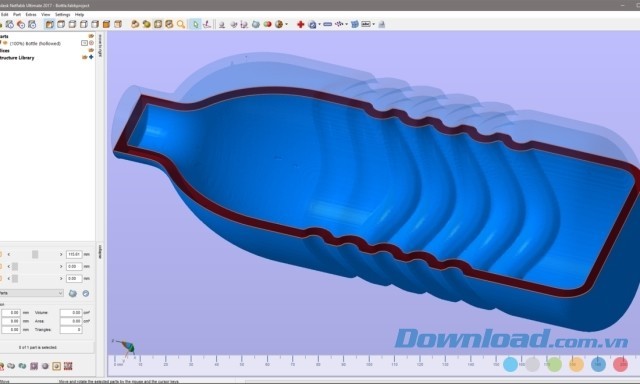Screen dimensions: 640x384
Task: Click the yellow-green zoom parts icon
Action: coord(146,24)
